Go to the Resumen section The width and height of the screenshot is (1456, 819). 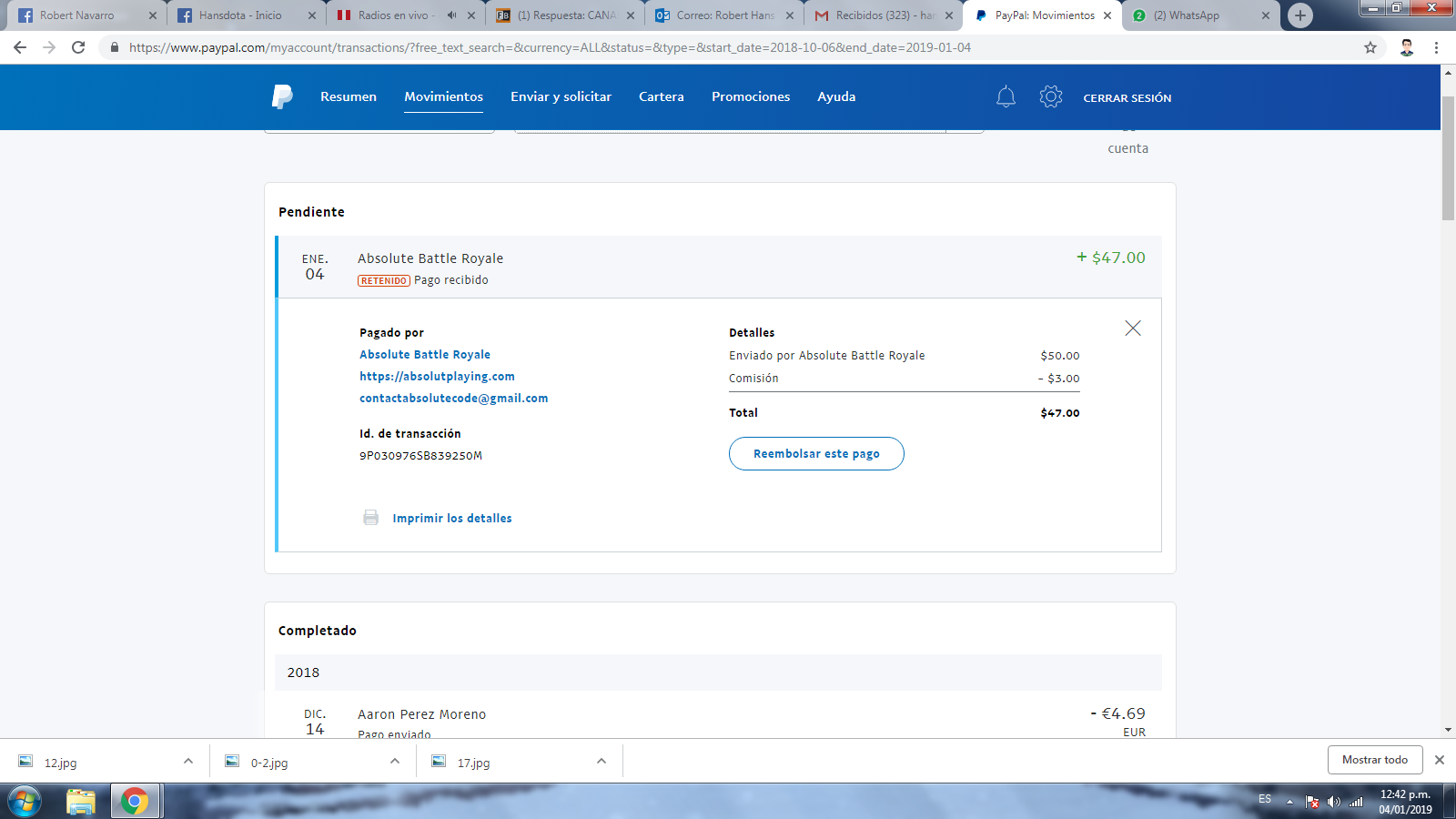point(349,96)
